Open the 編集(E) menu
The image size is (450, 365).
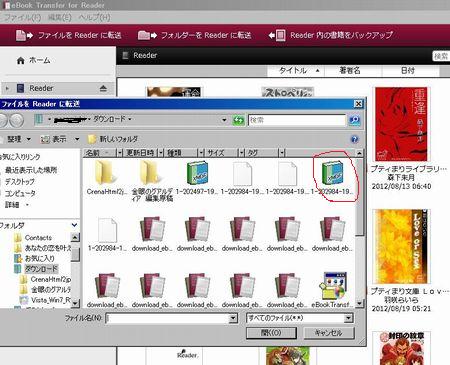coord(60,17)
